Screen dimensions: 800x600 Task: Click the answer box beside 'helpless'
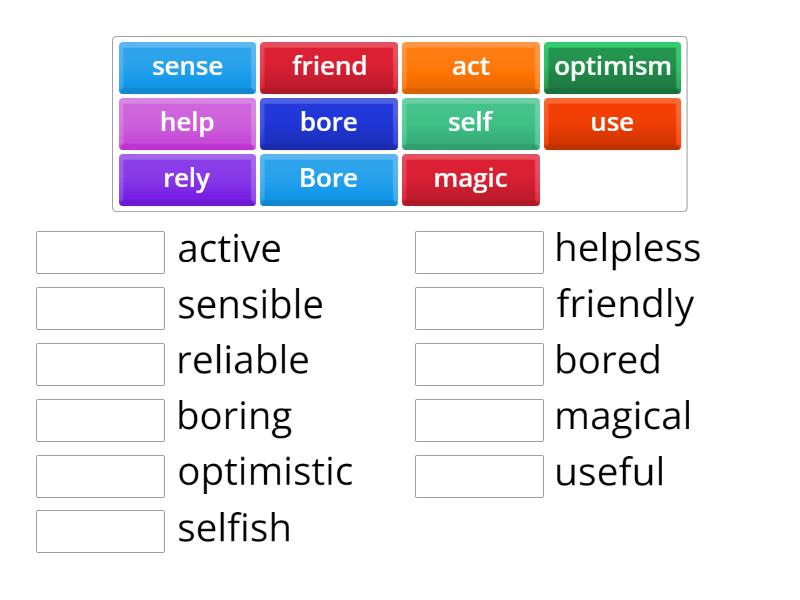tap(479, 252)
